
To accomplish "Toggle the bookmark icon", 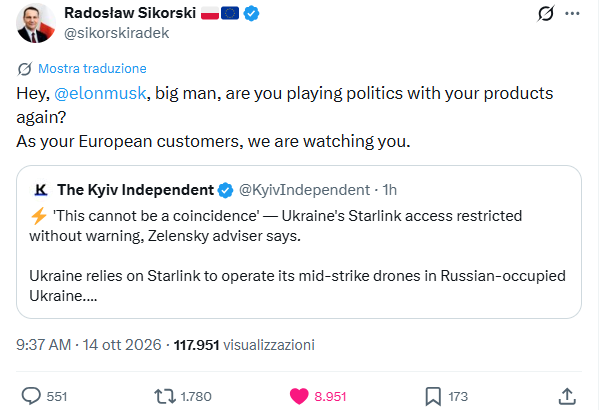I will click(433, 397).
